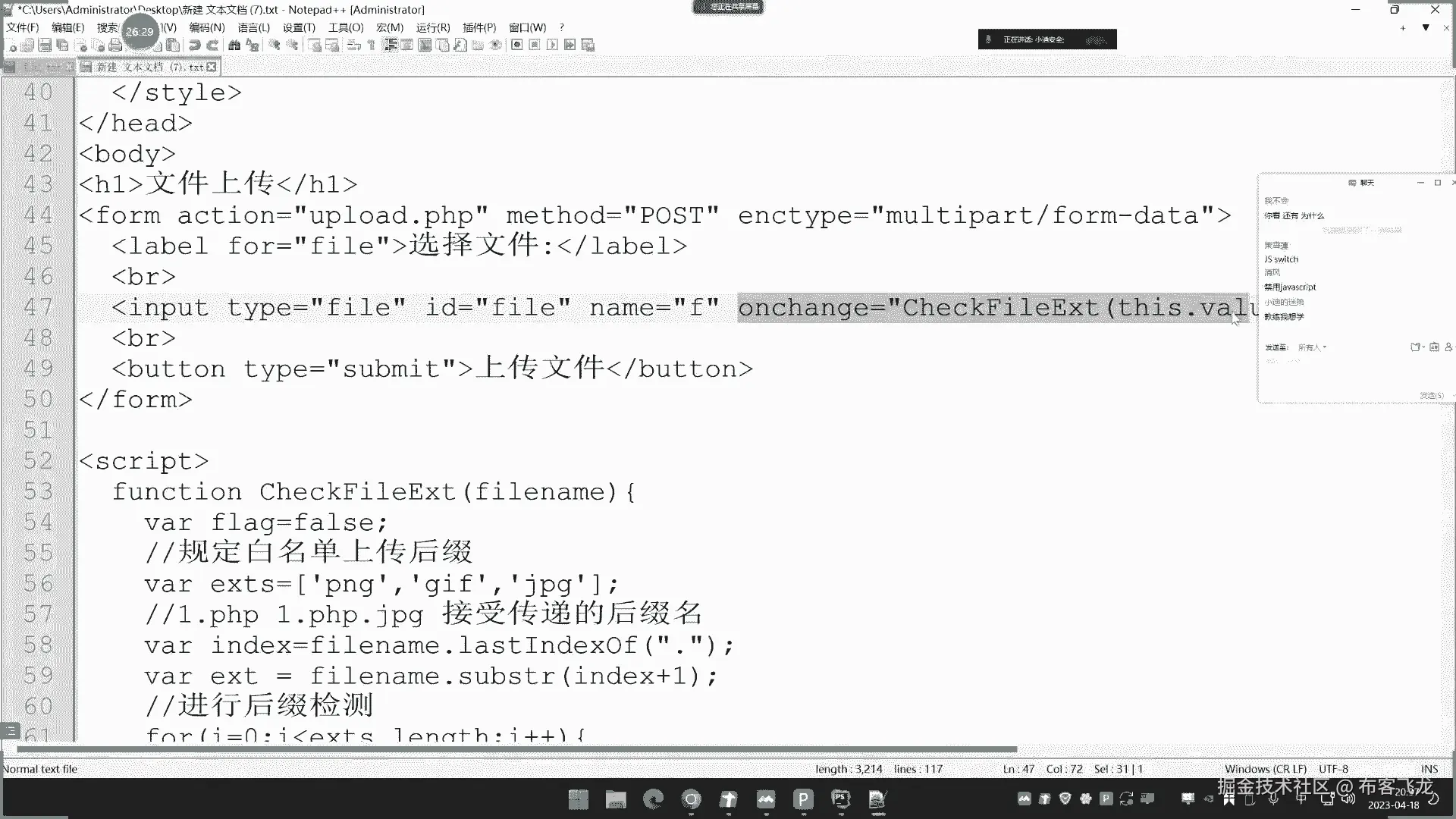Close the 新建 文本文档 (7).txt tab
This screenshot has width=1456, height=819.
click(212, 67)
